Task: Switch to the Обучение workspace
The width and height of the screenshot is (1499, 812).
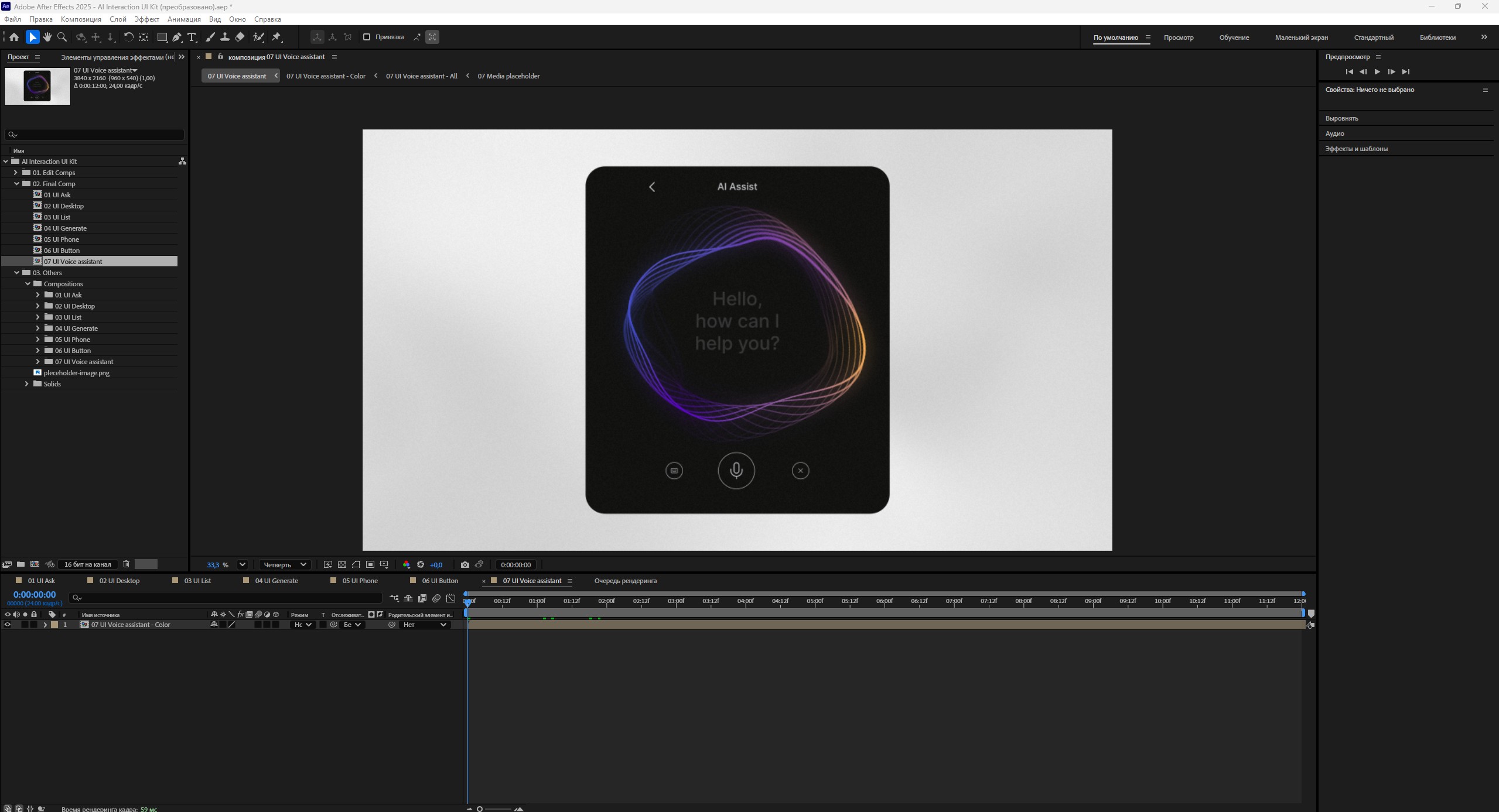Action: [1234, 37]
